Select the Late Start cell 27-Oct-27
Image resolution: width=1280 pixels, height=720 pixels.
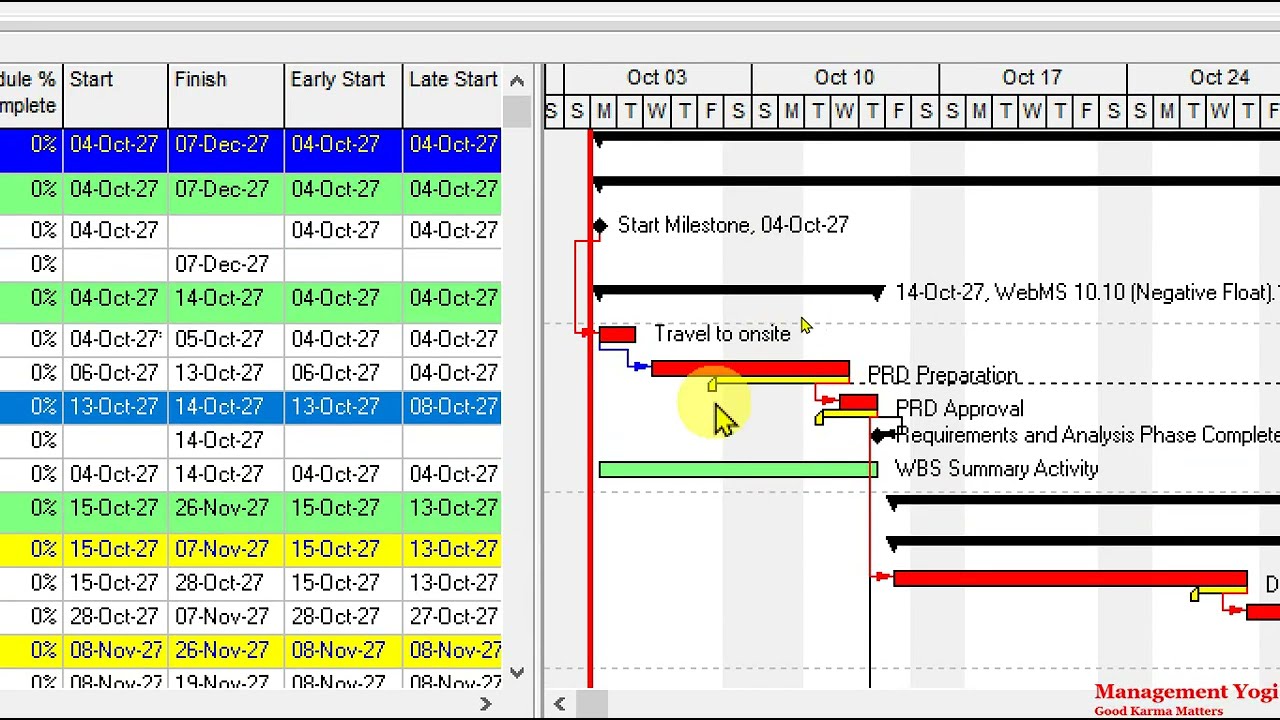(452, 616)
